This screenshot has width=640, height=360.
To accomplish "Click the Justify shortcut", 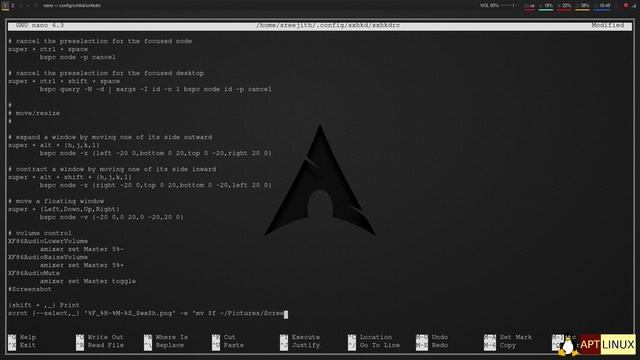I will tap(300, 345).
